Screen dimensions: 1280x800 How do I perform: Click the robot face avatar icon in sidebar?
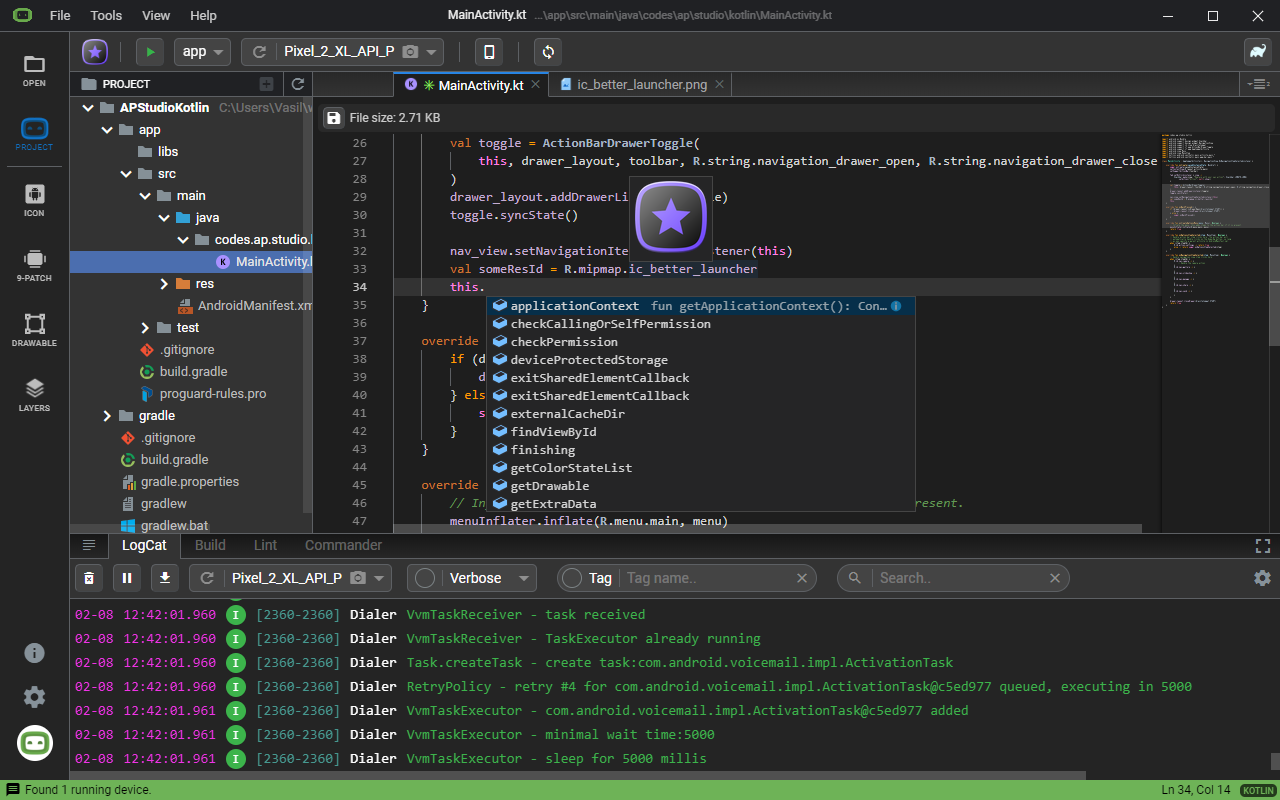[x=35, y=743]
